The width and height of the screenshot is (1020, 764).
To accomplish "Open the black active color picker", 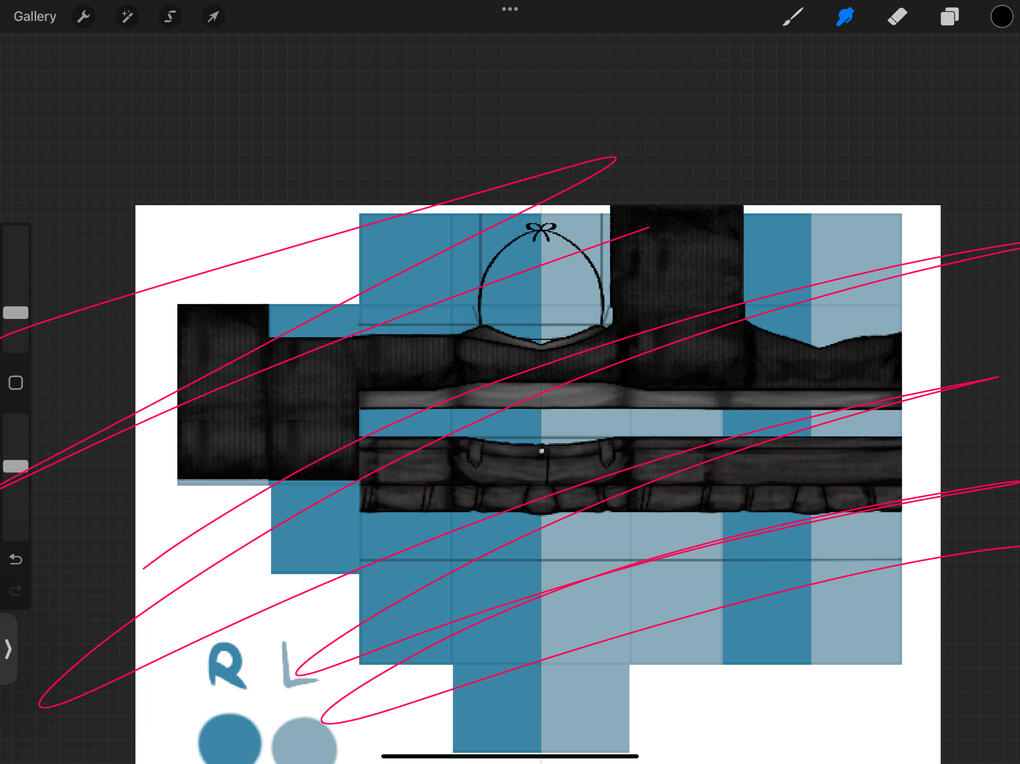I will click(x=1001, y=17).
